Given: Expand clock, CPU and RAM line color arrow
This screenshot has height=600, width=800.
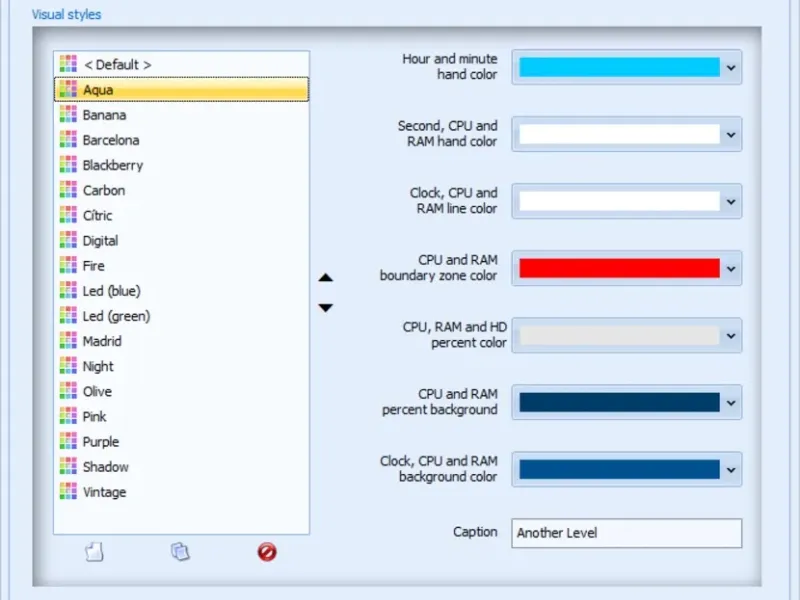Looking at the screenshot, I should [731, 202].
